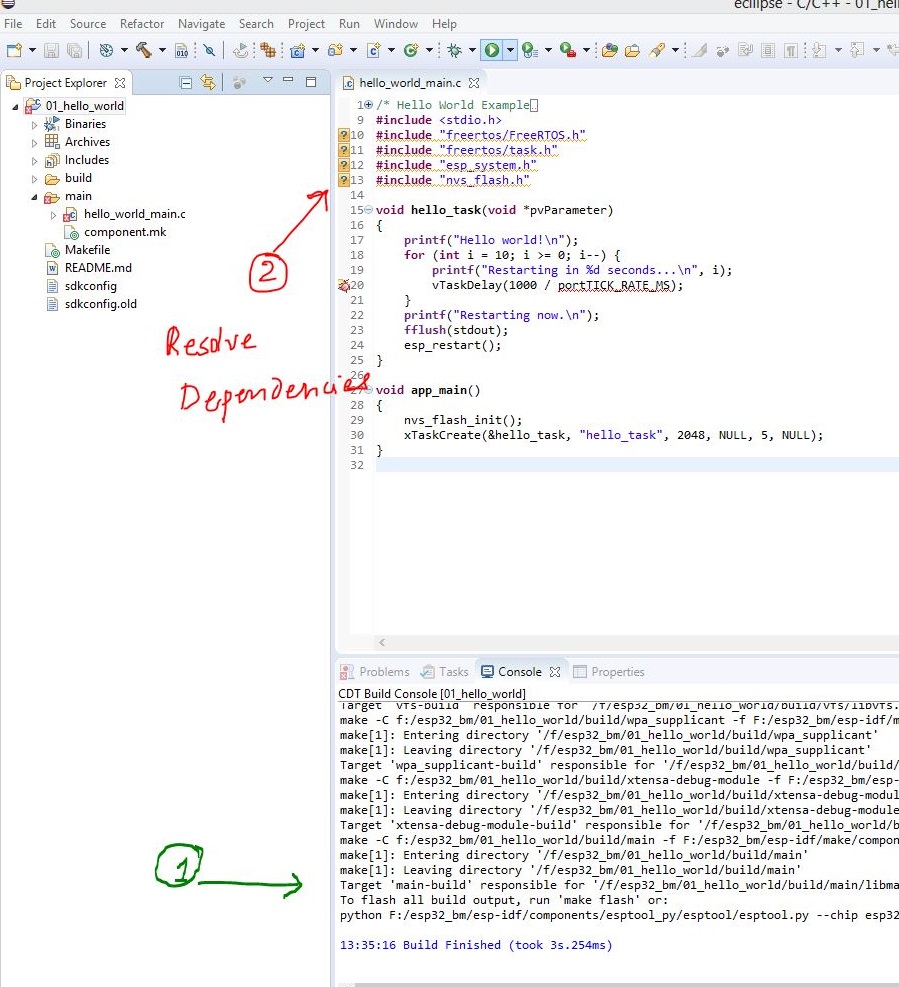Click the green Run button
Image resolution: width=899 pixels, height=987 pixels.
[491, 49]
